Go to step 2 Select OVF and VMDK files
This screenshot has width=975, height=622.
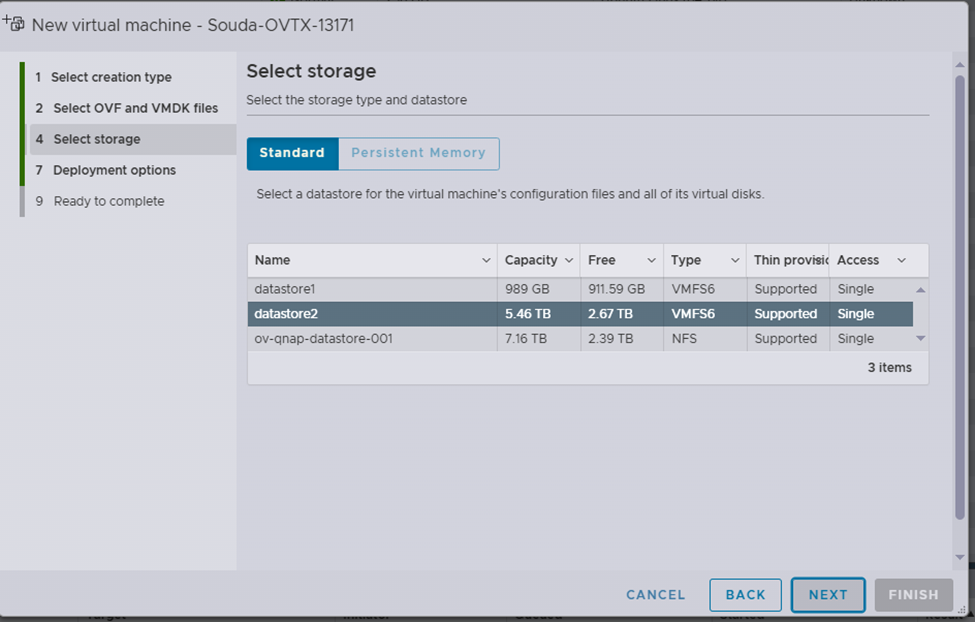[x=135, y=108]
